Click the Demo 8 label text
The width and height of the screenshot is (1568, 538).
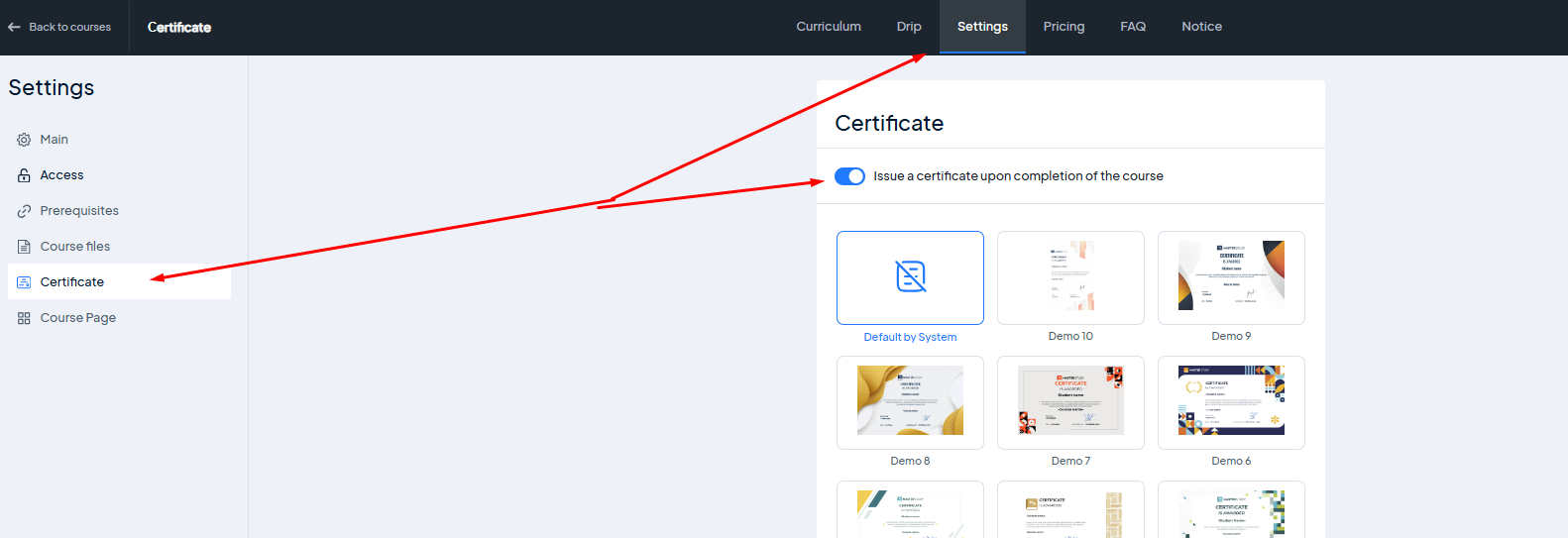click(910, 461)
